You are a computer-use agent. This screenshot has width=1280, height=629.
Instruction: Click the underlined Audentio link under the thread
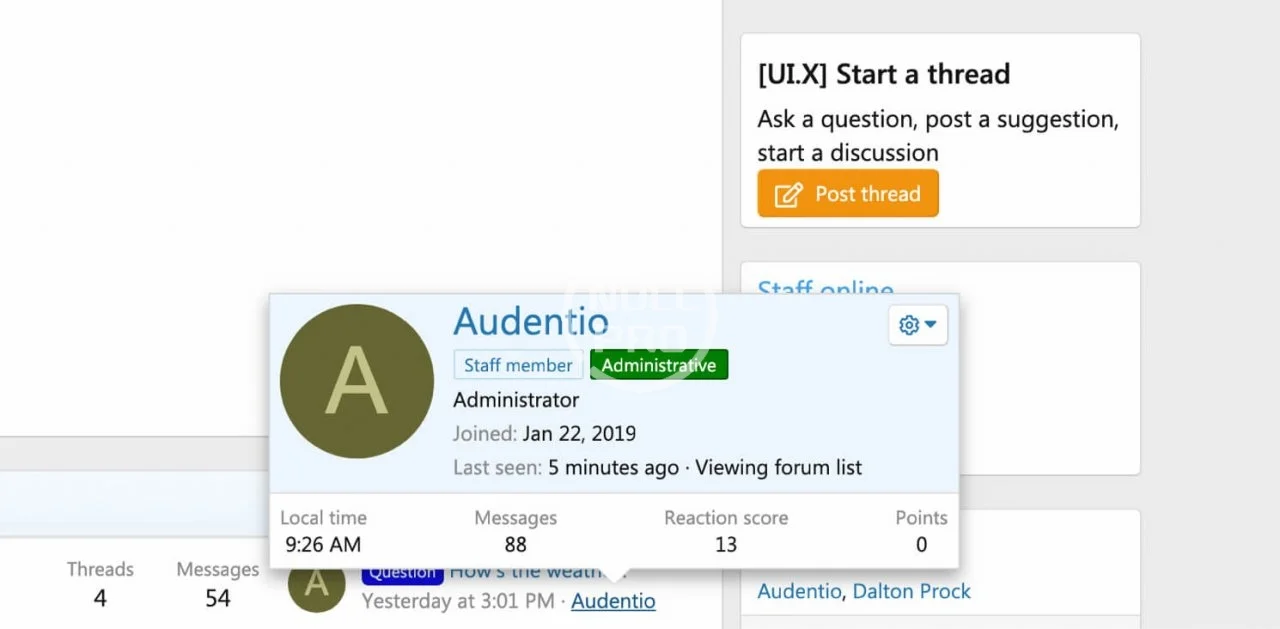[x=614, y=601]
